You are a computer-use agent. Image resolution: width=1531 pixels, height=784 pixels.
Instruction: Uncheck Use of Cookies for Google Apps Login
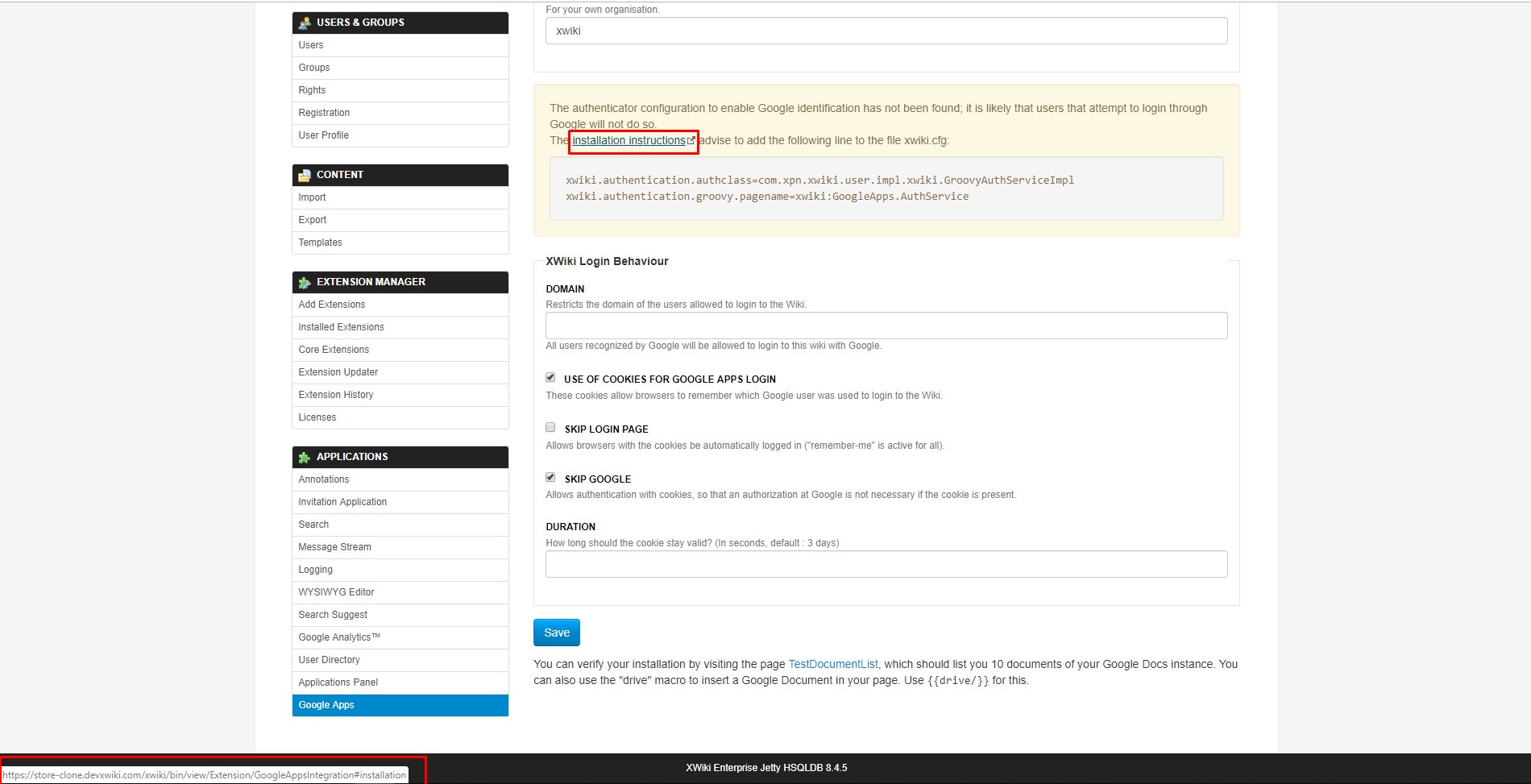(x=550, y=377)
